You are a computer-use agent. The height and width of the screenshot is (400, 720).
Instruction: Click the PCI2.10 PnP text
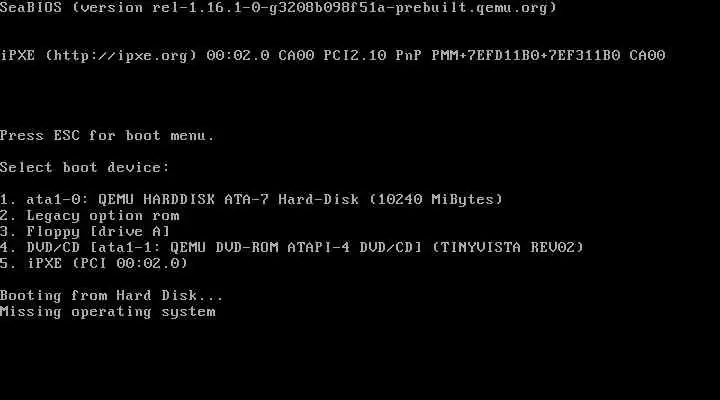point(372,56)
